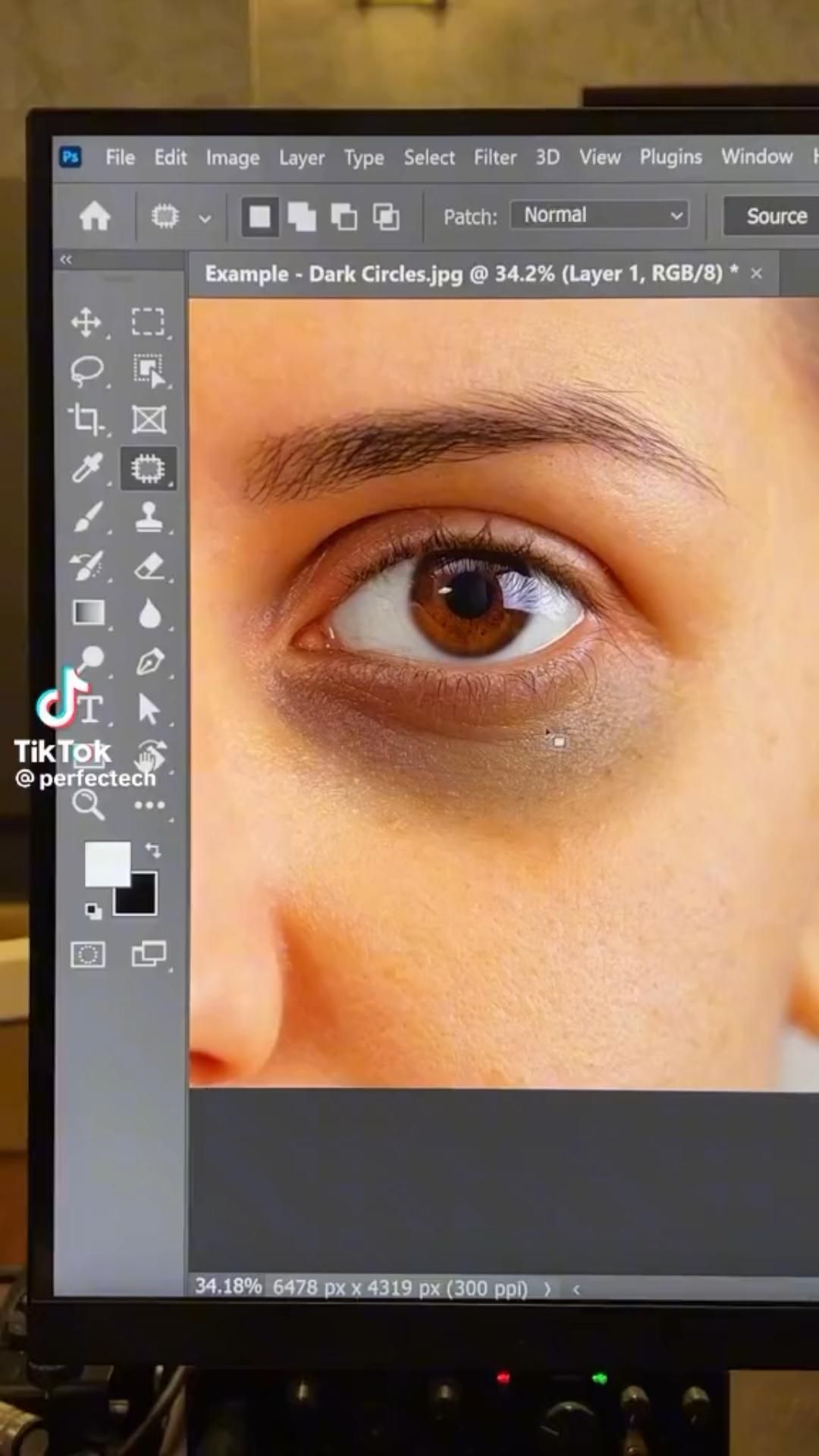Image resolution: width=819 pixels, height=1456 pixels.
Task: Click the status bar scroll-left arrow
Action: [576, 1289]
